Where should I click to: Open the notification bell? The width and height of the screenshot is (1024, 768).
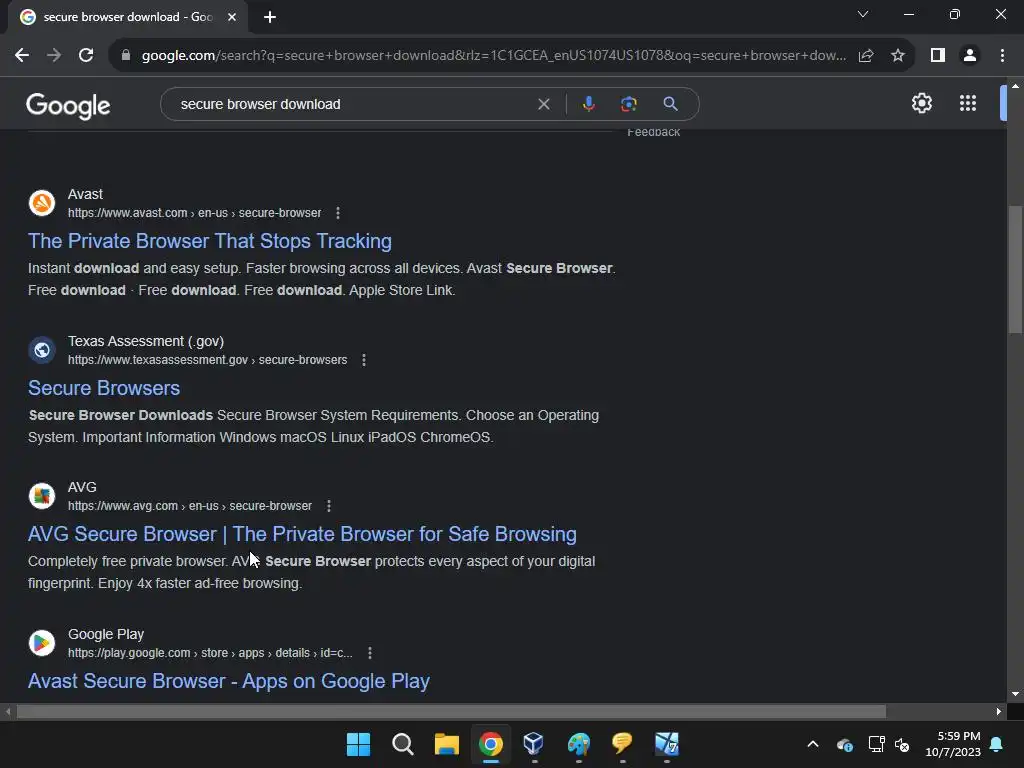pyautogui.click(x=997, y=744)
